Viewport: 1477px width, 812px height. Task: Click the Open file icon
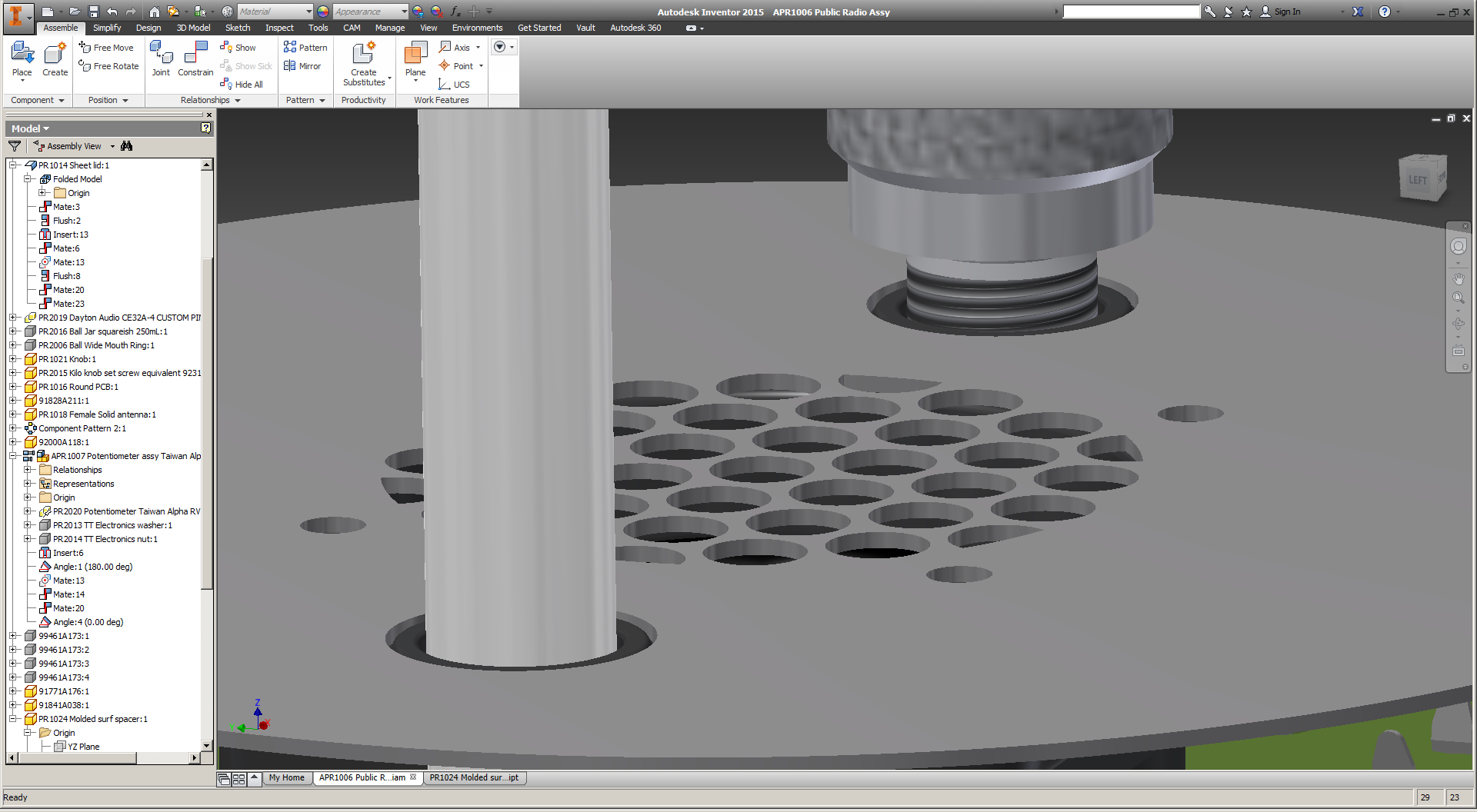pos(75,12)
